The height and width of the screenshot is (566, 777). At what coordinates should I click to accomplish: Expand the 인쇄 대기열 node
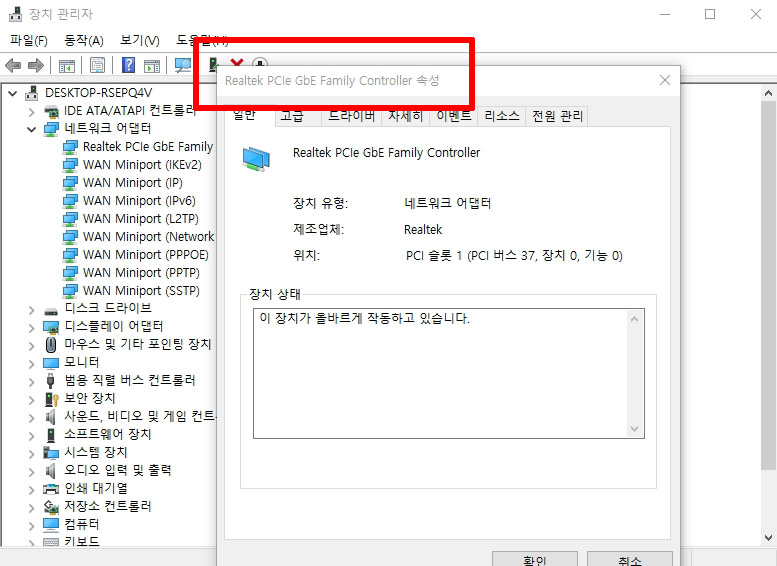coord(32,490)
